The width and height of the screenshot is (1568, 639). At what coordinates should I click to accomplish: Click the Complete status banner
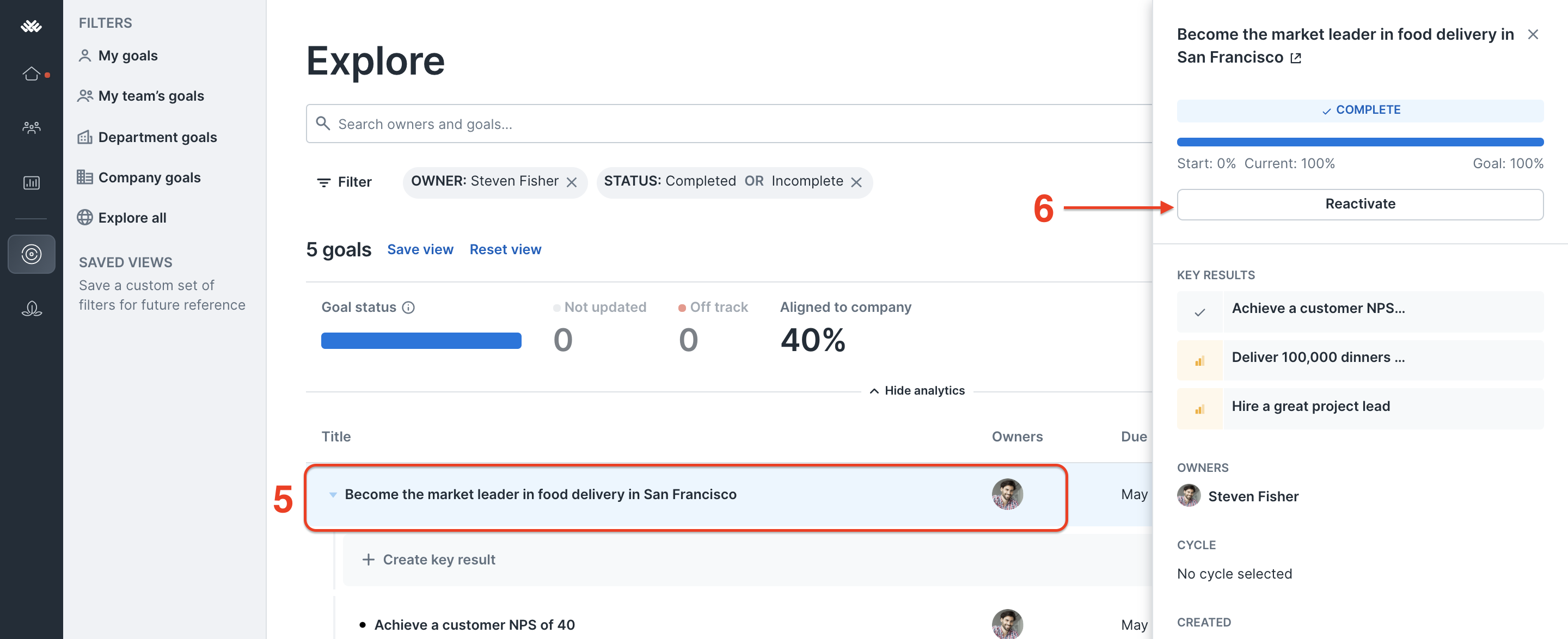[1359, 110]
